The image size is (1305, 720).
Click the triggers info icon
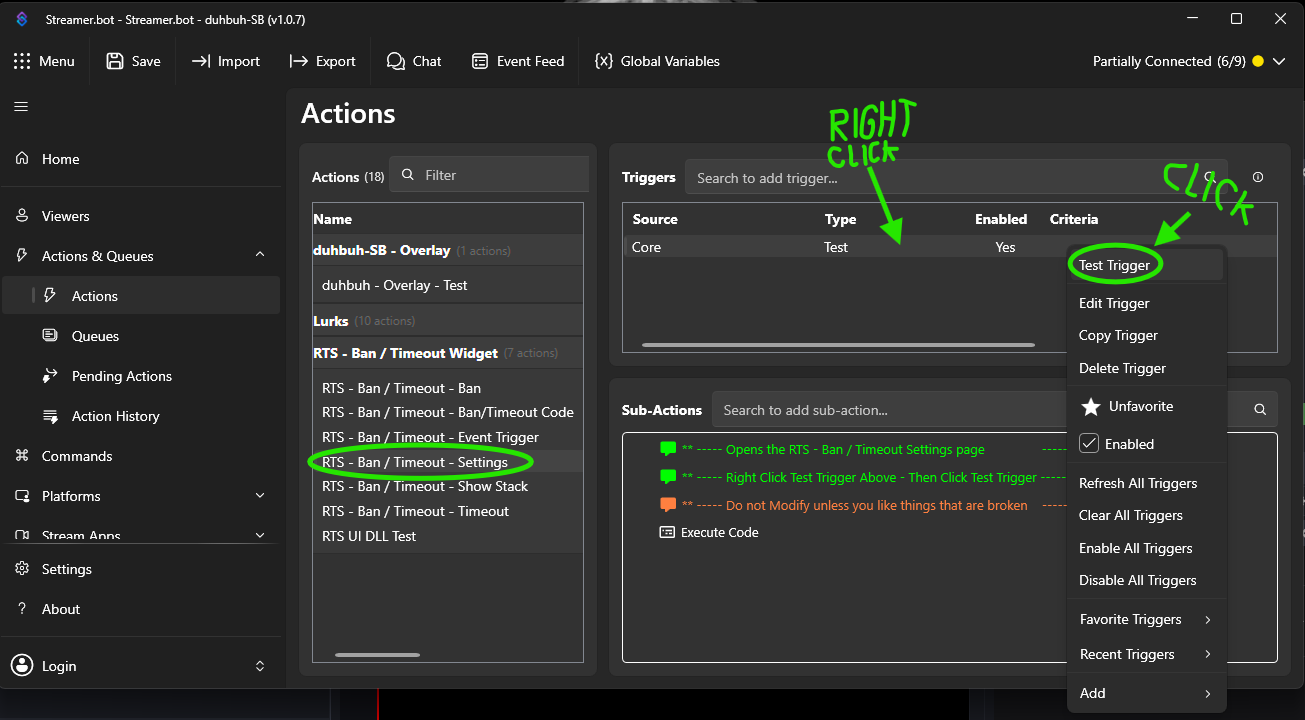click(x=1258, y=177)
